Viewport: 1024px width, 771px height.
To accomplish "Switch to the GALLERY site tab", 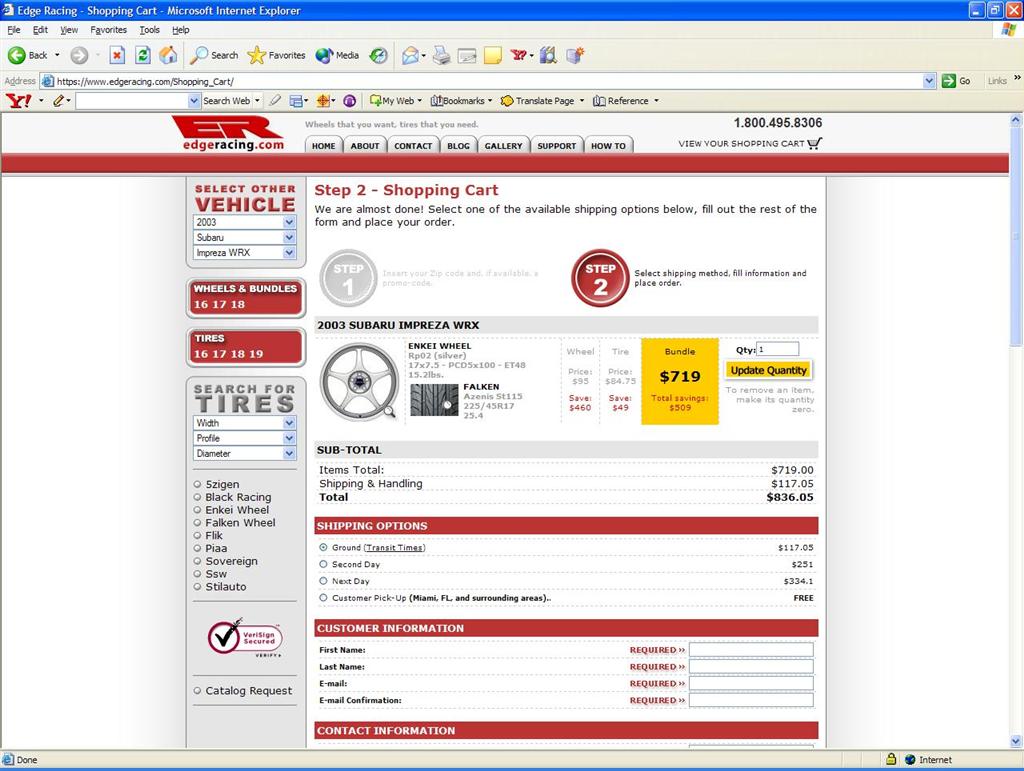I will click(x=503, y=146).
